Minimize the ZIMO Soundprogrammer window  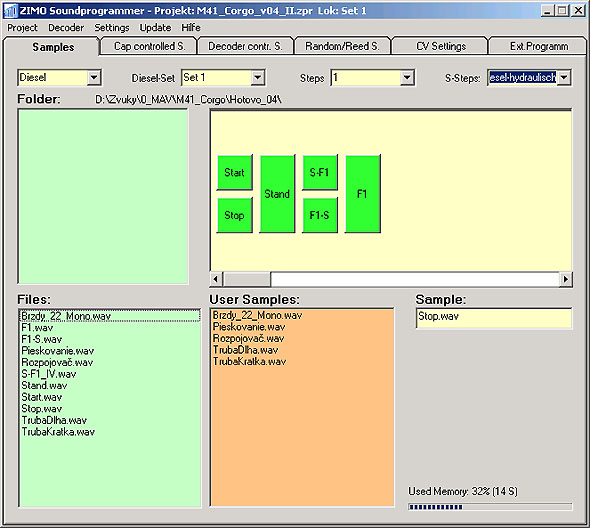coord(547,11)
